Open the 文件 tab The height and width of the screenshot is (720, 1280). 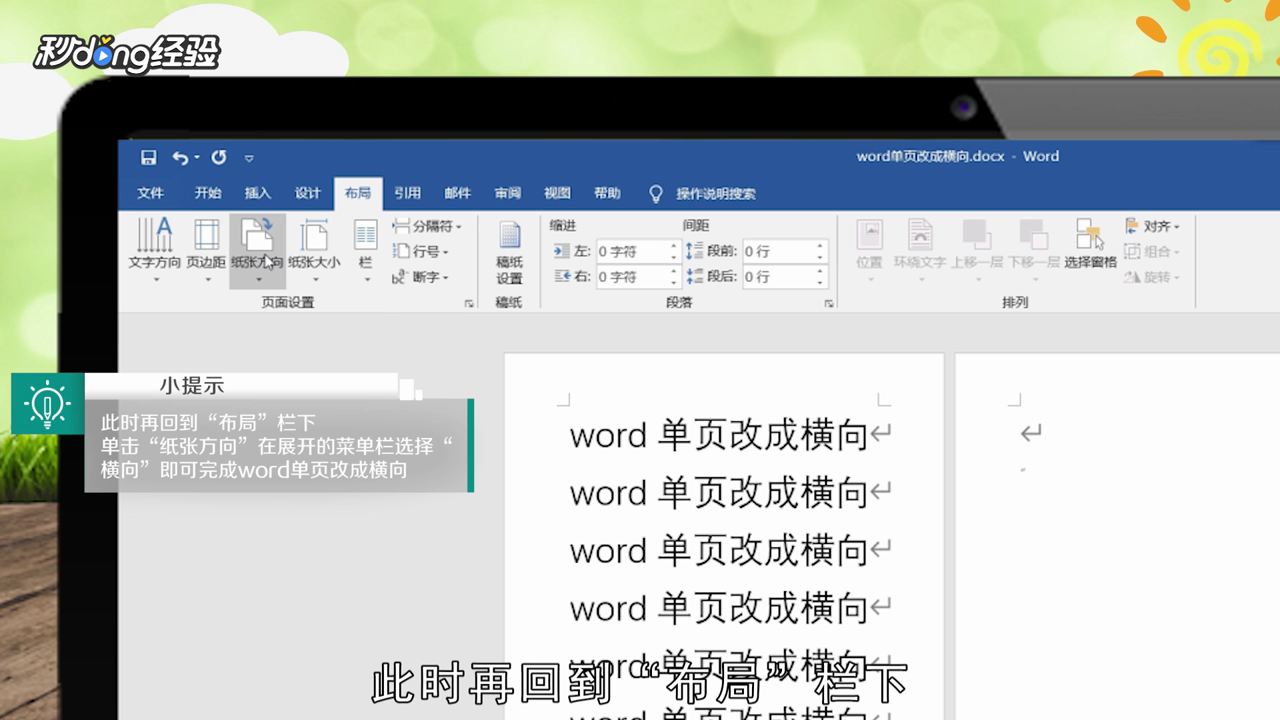pyautogui.click(x=151, y=193)
